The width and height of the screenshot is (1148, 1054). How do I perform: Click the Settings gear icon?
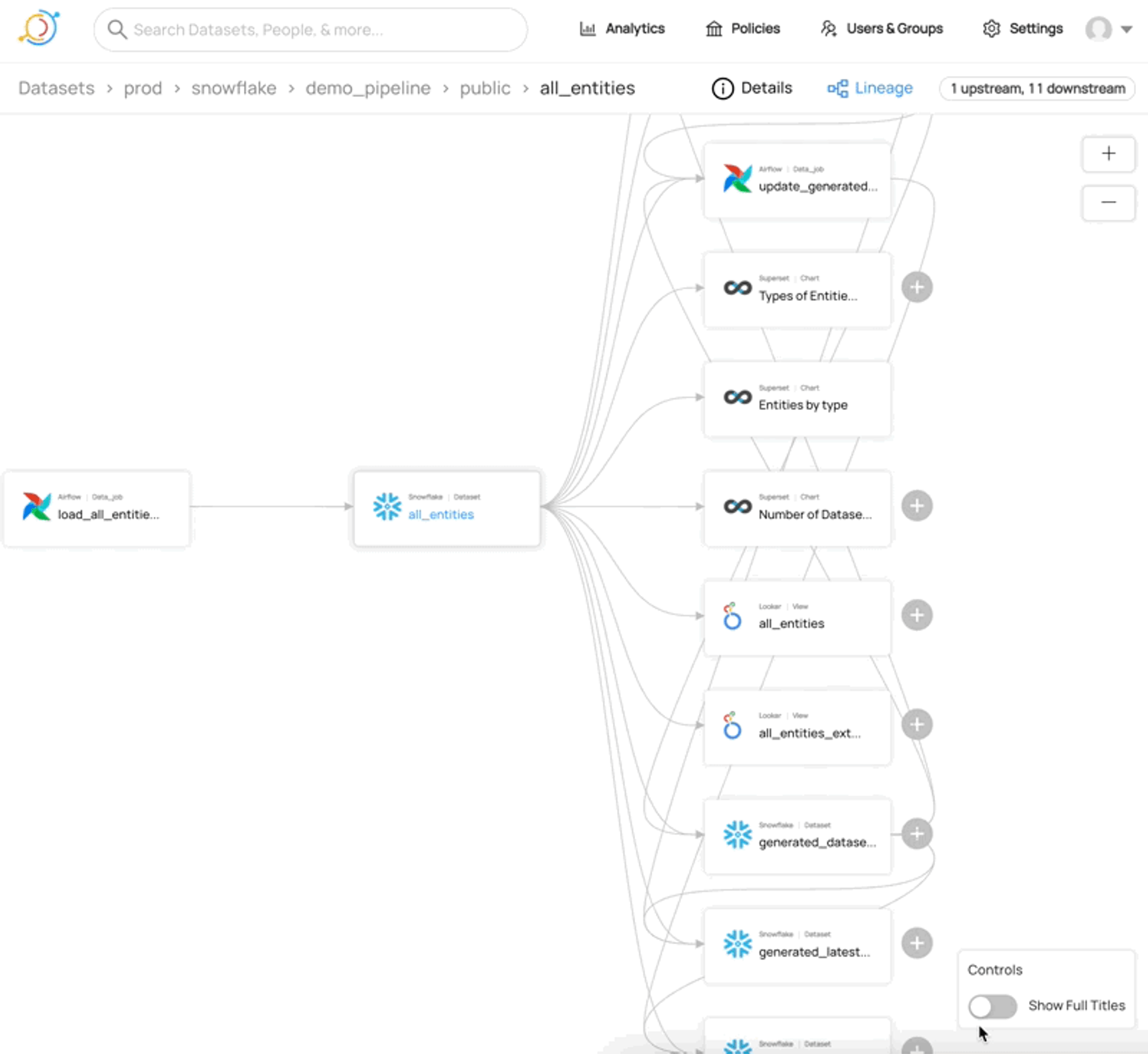(x=991, y=29)
